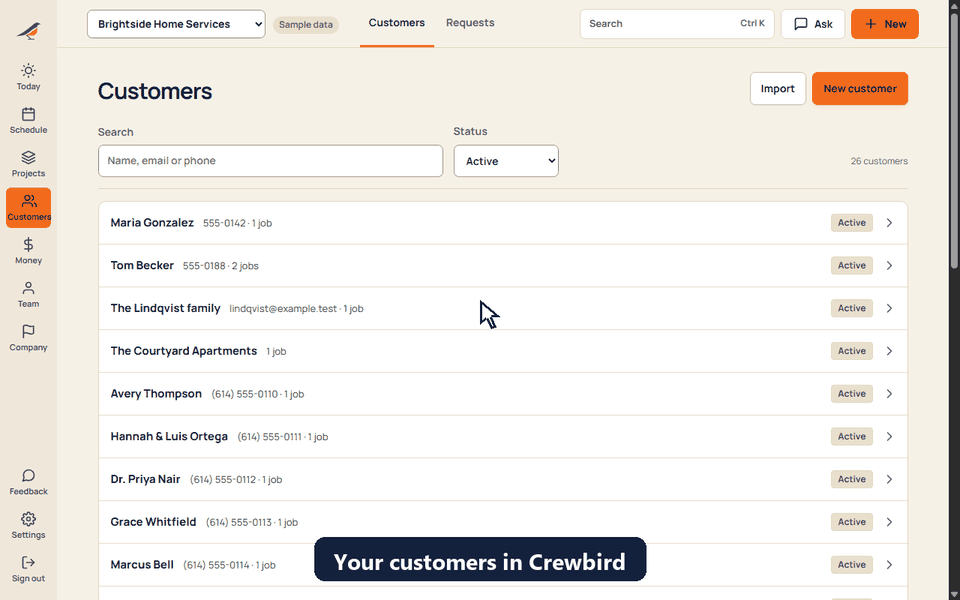Click the page vertical scrollbar thumb
This screenshot has width=960, height=600.
pyautogui.click(x=954, y=140)
